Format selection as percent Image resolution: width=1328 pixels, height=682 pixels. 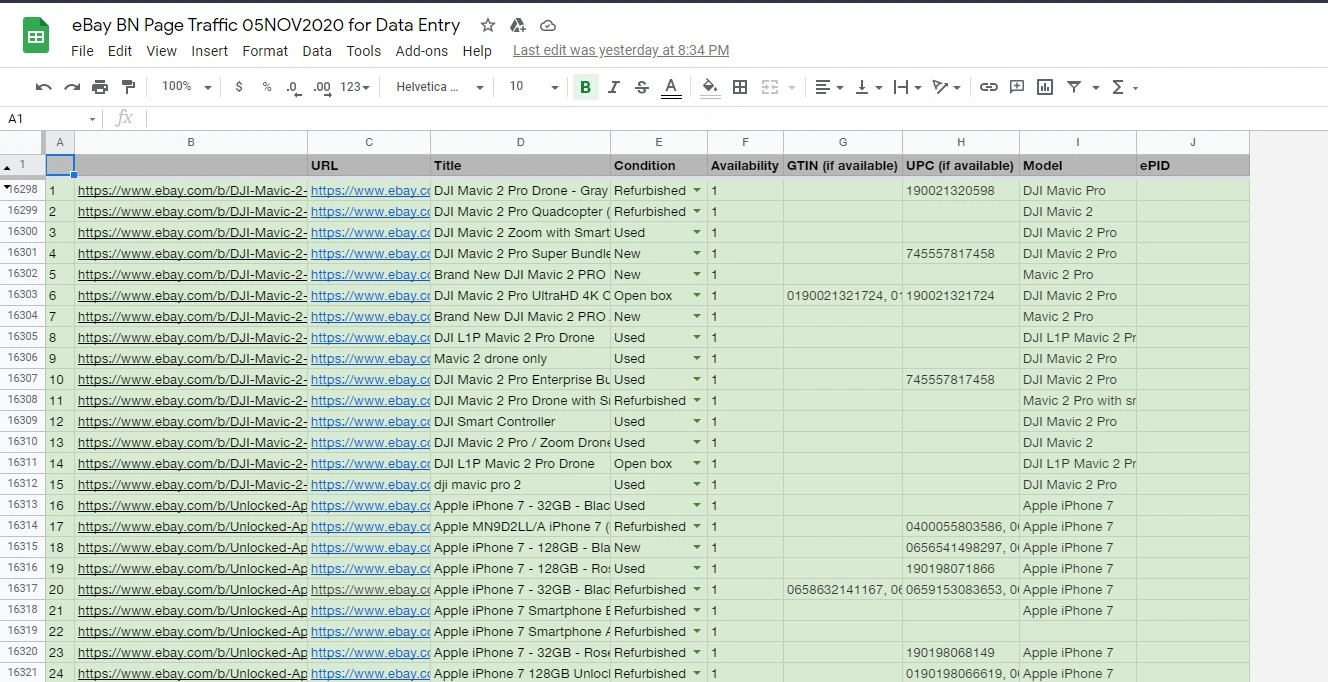[x=267, y=87]
